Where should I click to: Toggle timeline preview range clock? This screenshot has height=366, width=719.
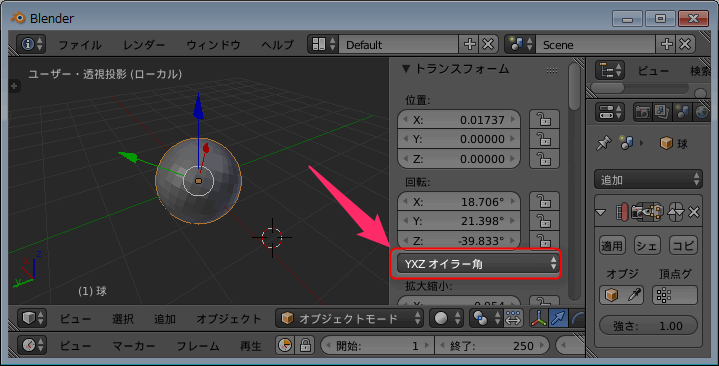coord(285,345)
